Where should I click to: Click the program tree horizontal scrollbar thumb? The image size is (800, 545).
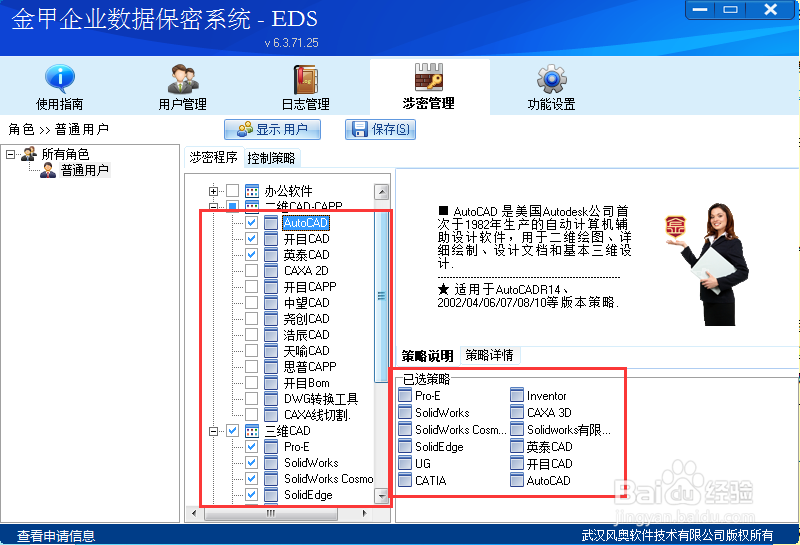coord(270,513)
